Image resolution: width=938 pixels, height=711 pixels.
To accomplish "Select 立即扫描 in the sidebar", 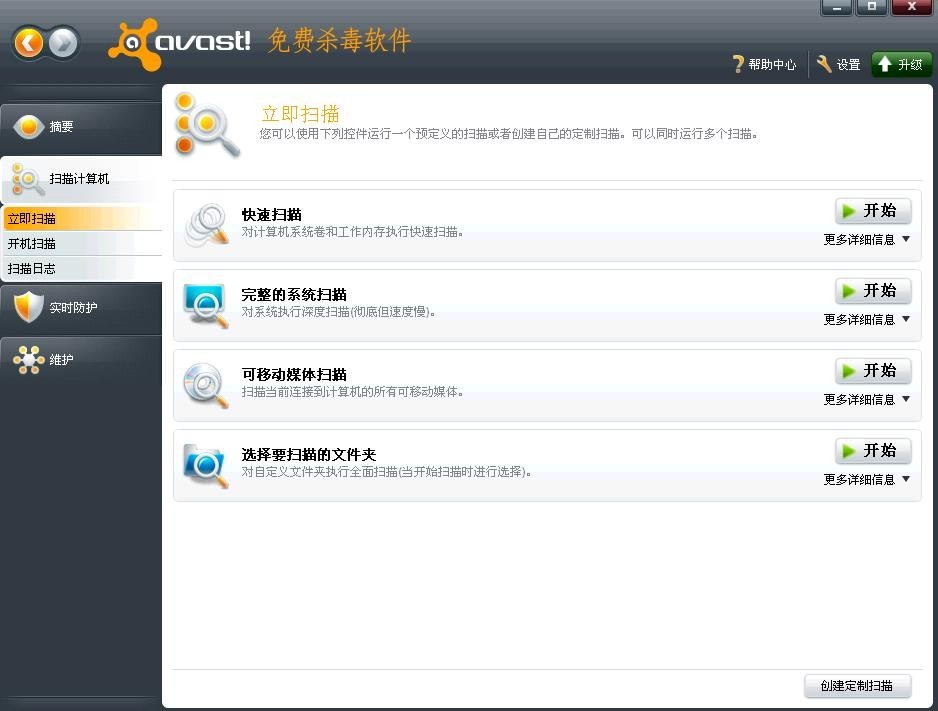I will coord(83,219).
